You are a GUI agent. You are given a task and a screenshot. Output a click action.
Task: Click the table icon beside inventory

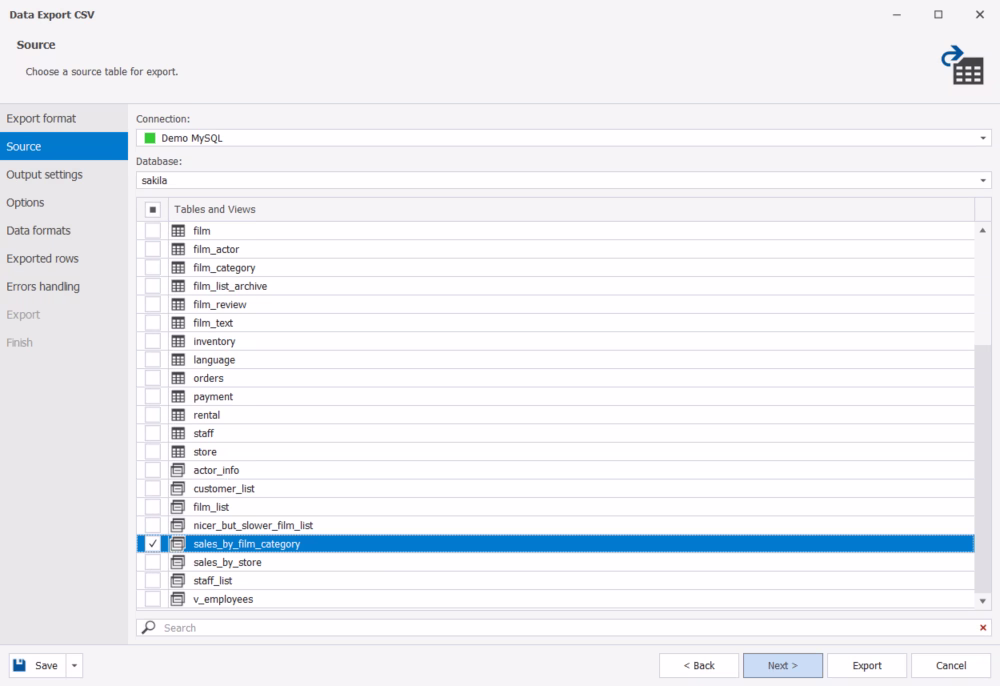pyautogui.click(x=178, y=342)
